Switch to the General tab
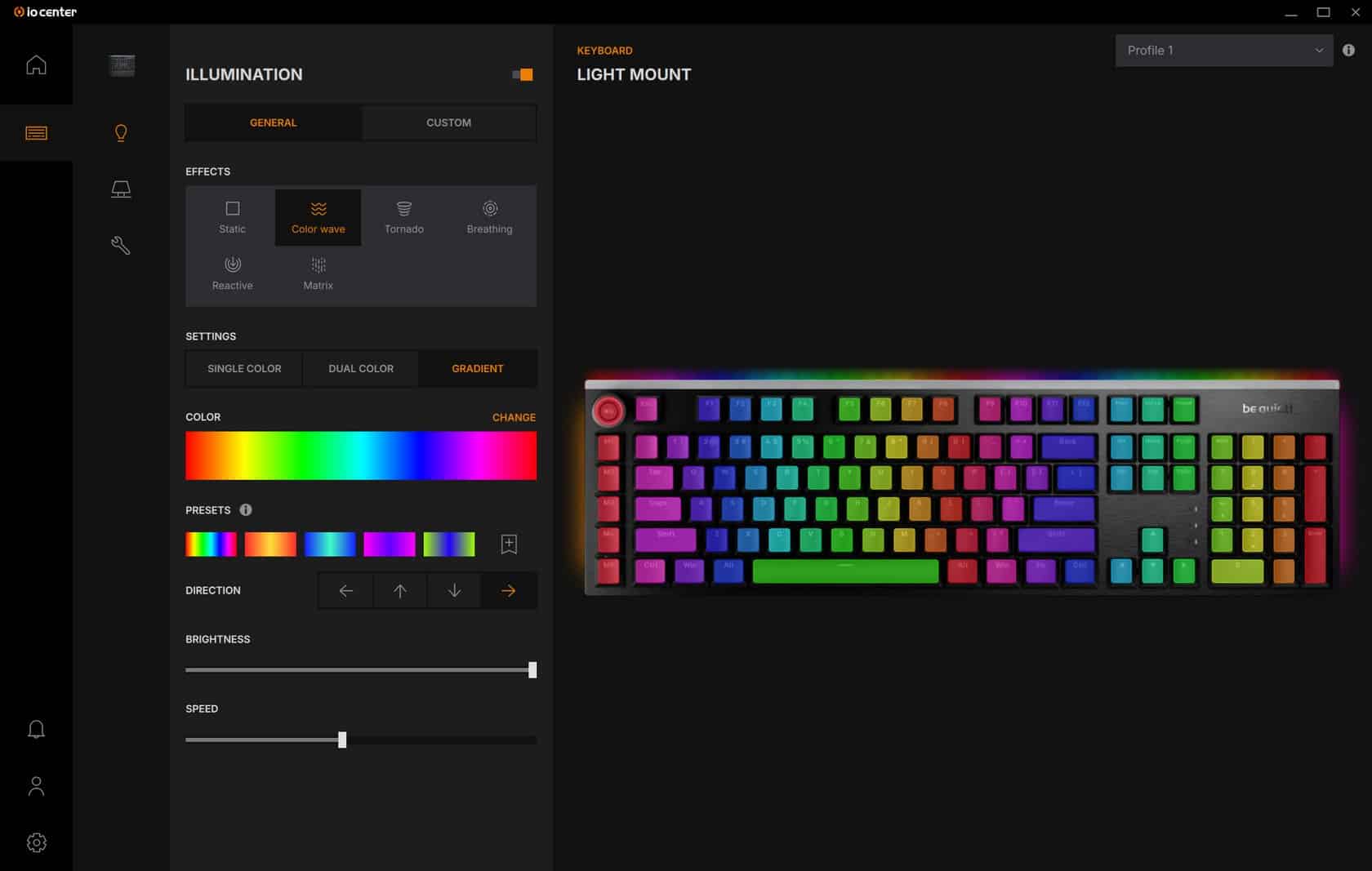The height and width of the screenshot is (871, 1372). (x=273, y=123)
